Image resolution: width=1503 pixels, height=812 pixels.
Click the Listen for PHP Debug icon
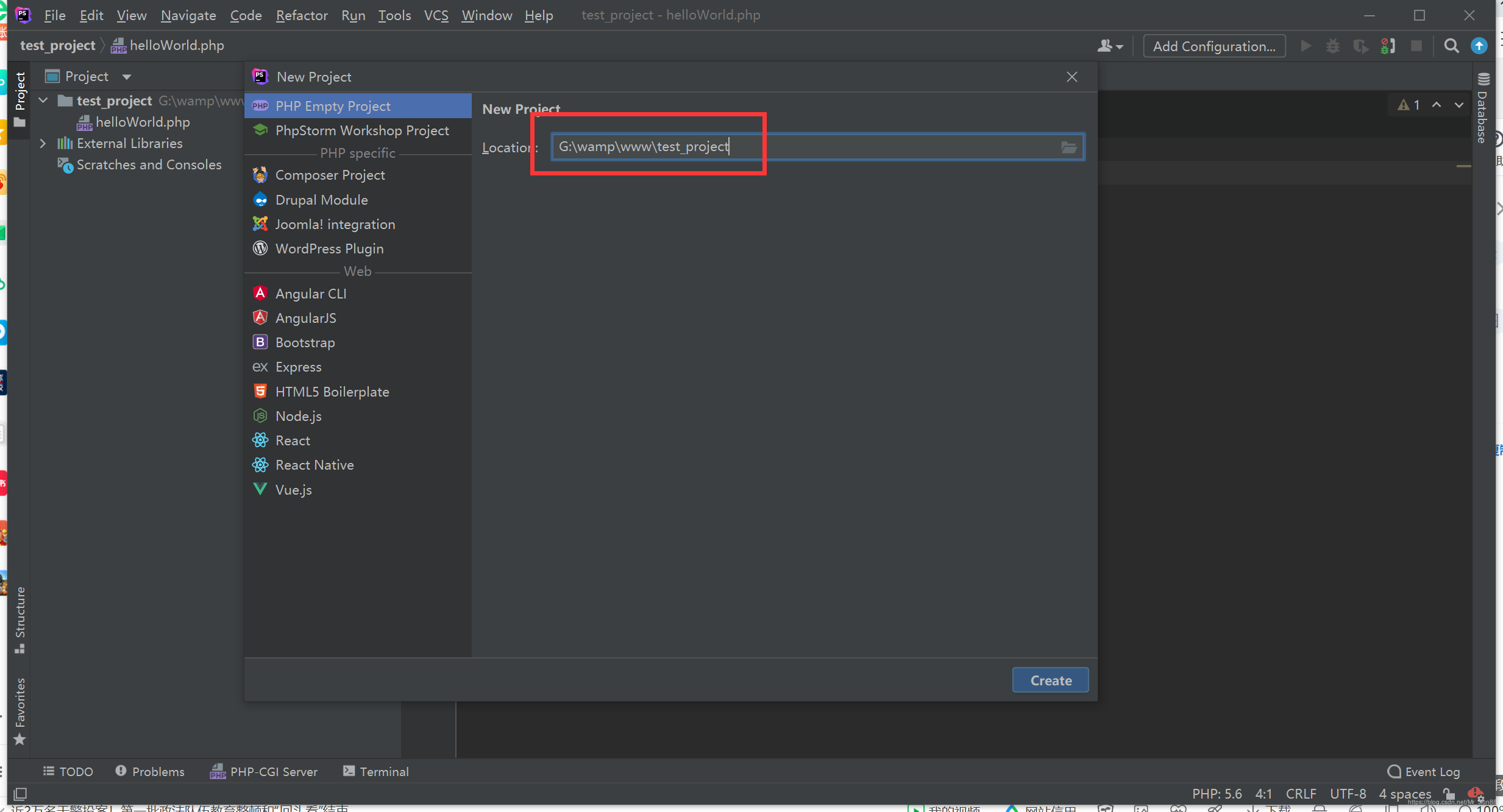[x=1388, y=46]
